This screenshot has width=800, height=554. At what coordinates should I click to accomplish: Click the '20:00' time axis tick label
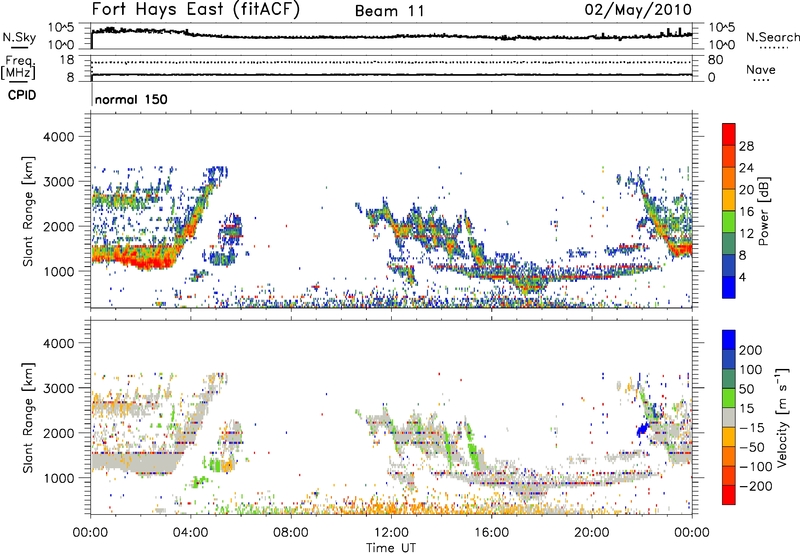pyautogui.click(x=591, y=533)
